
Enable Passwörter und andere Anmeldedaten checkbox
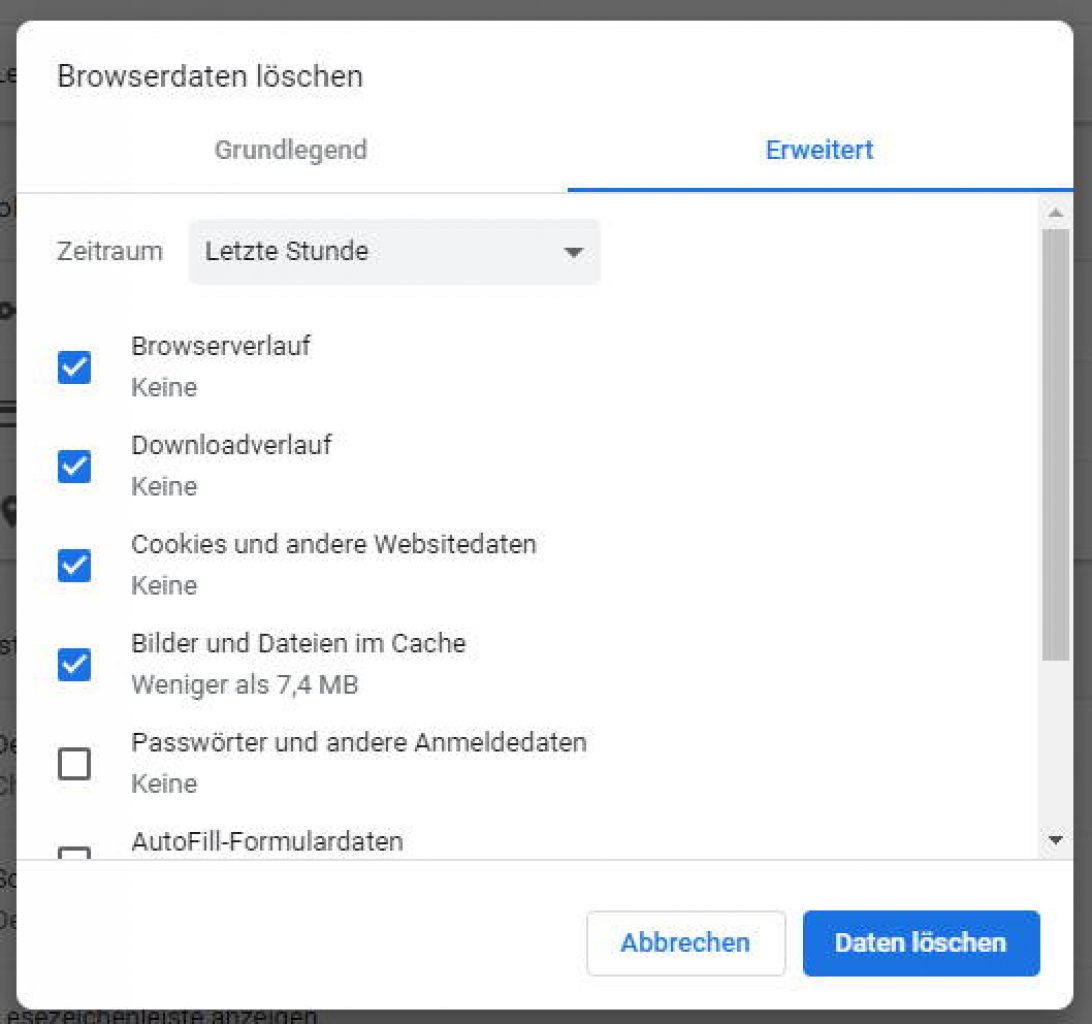[75, 763]
